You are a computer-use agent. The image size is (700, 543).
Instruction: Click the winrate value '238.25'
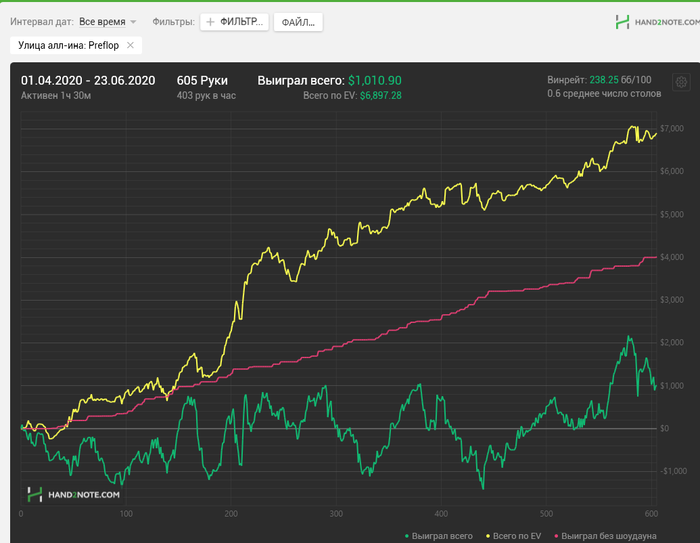pos(604,80)
